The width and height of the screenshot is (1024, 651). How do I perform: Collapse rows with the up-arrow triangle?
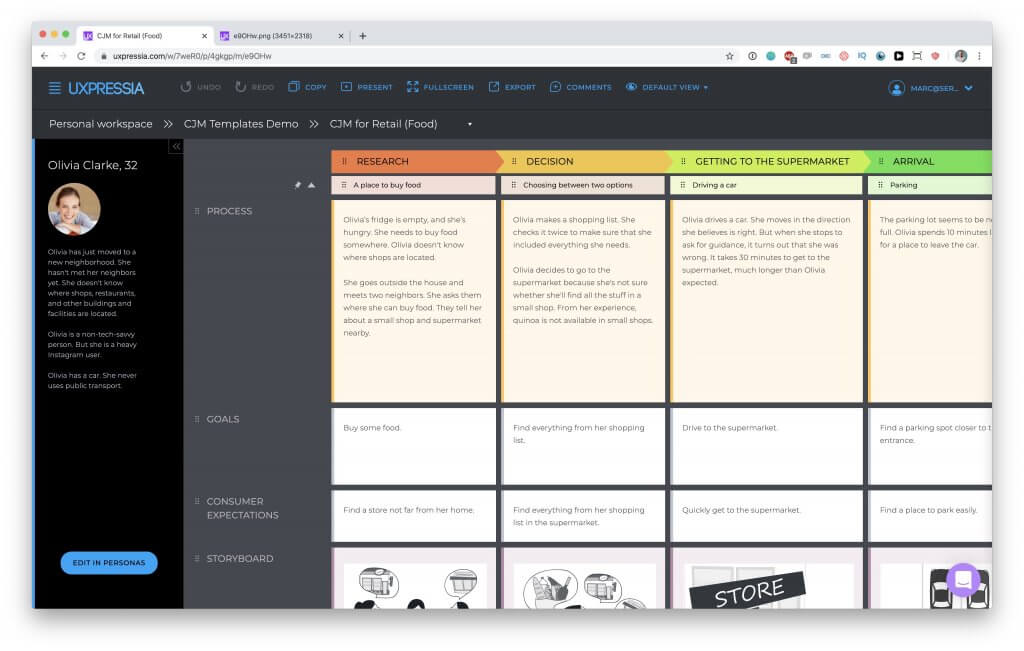[x=312, y=185]
